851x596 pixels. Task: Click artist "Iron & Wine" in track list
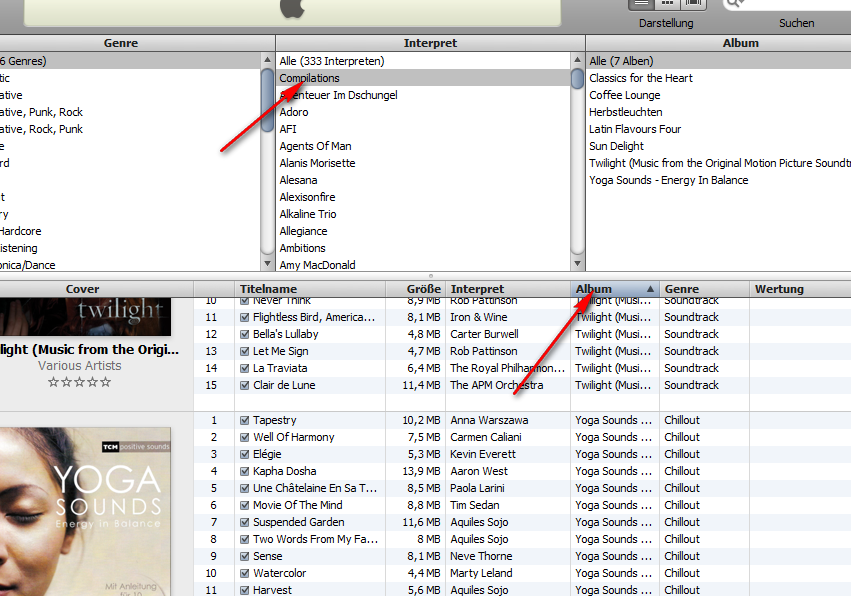click(x=479, y=318)
